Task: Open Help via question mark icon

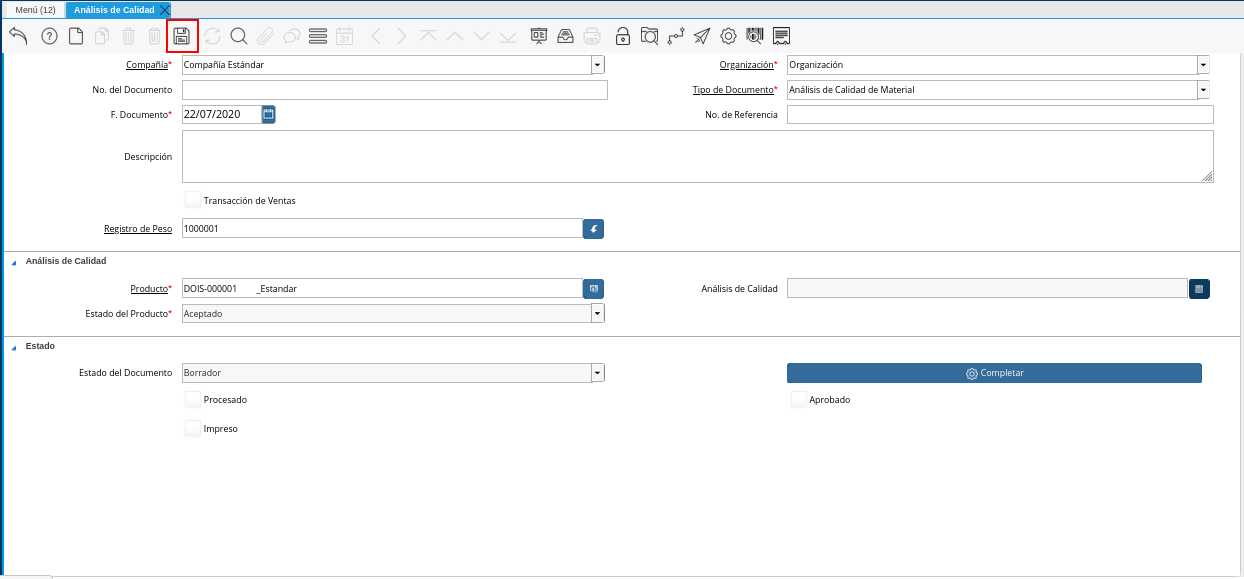Action: [x=49, y=36]
